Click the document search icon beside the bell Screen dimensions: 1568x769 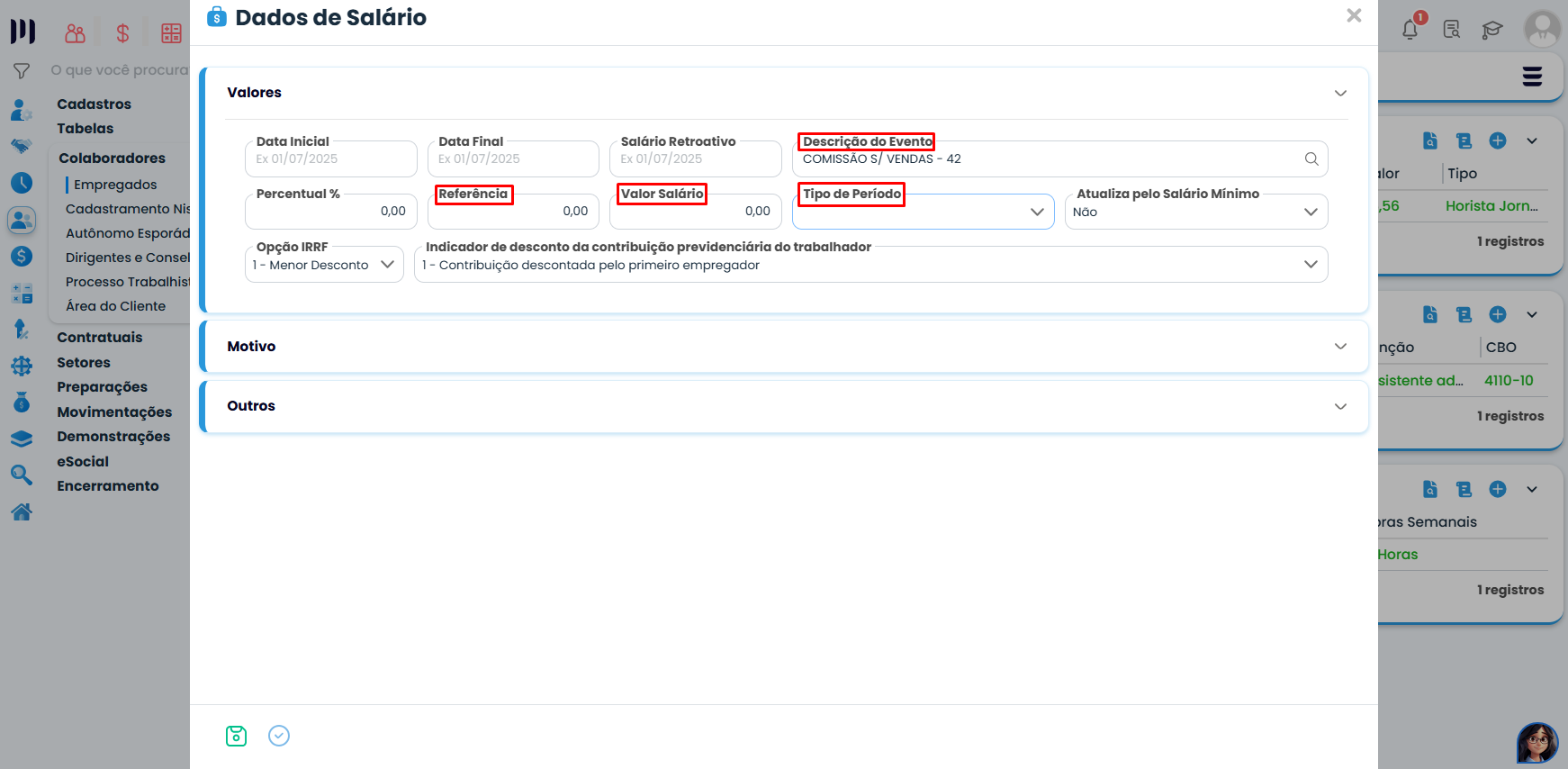pos(1452,30)
